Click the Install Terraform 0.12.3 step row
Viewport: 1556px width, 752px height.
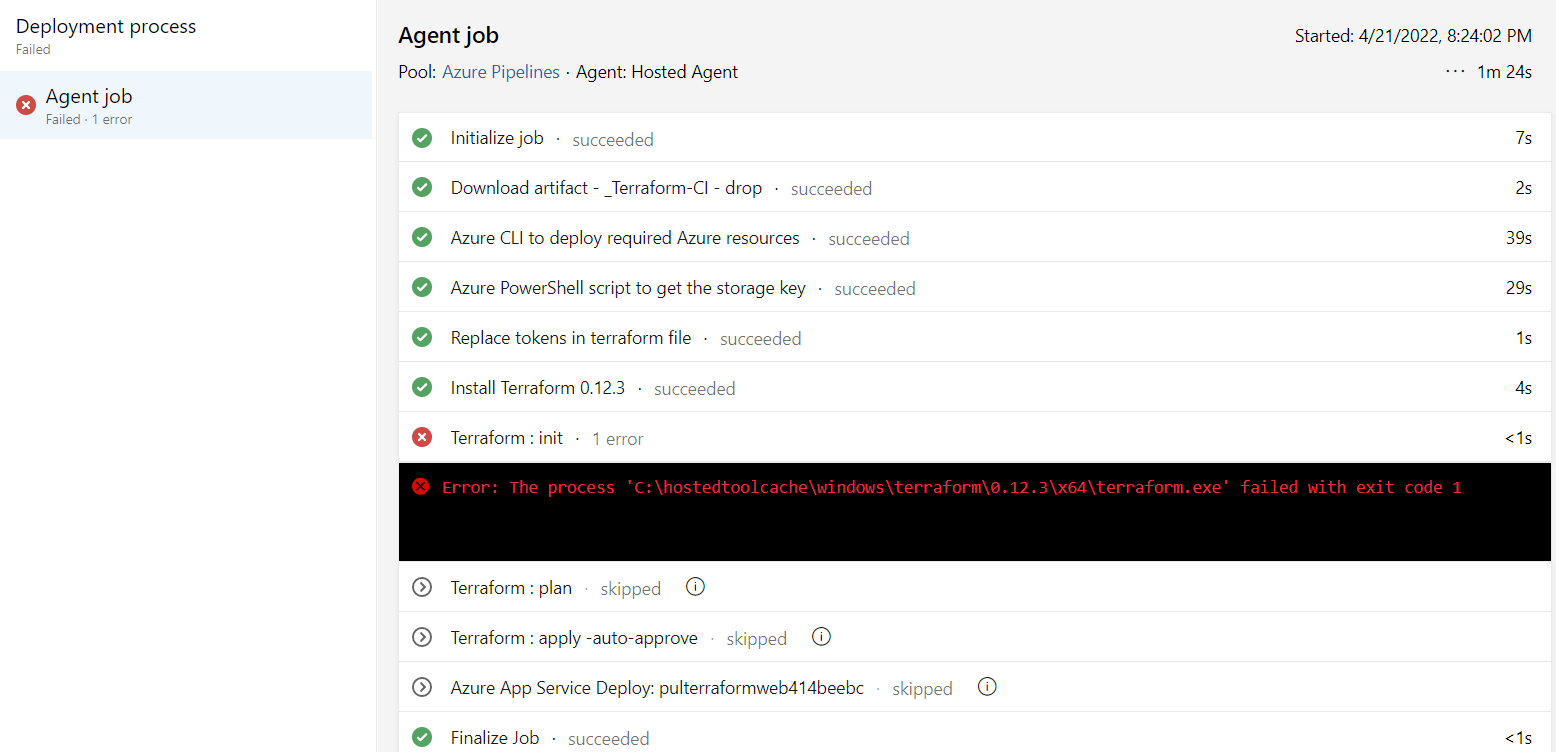tap(537, 387)
